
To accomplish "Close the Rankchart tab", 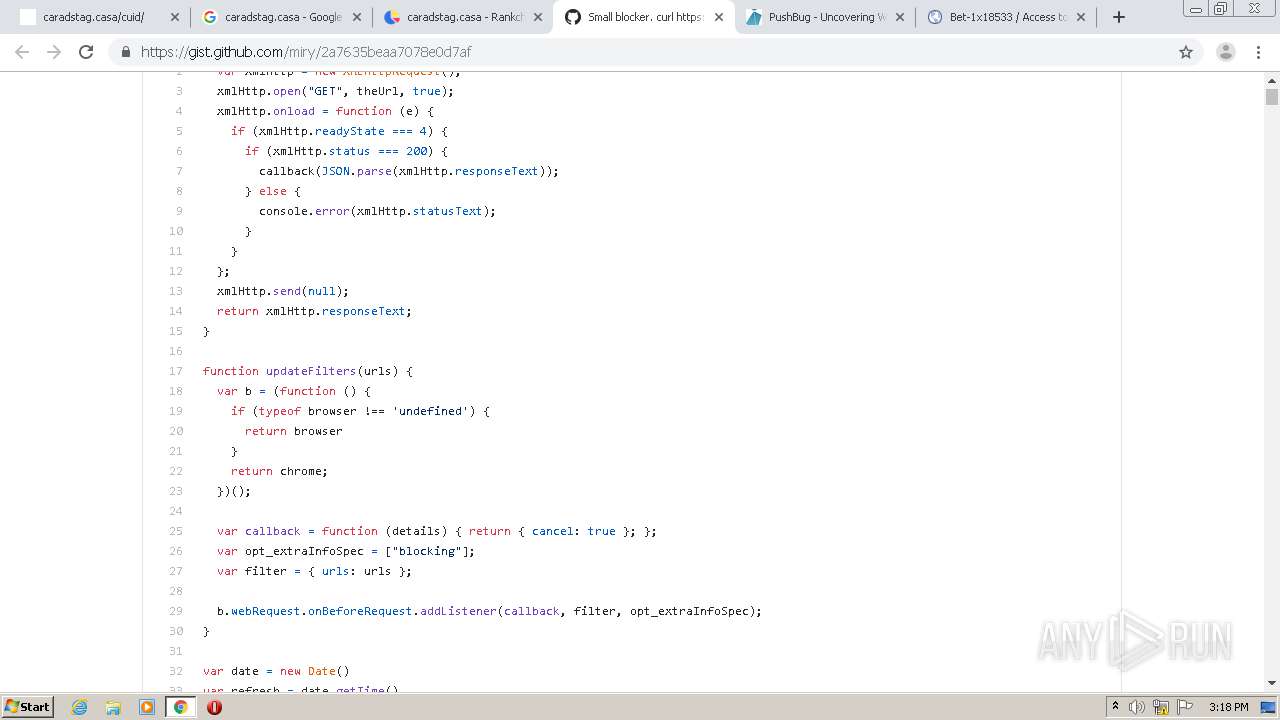I will pyautogui.click(x=538, y=17).
